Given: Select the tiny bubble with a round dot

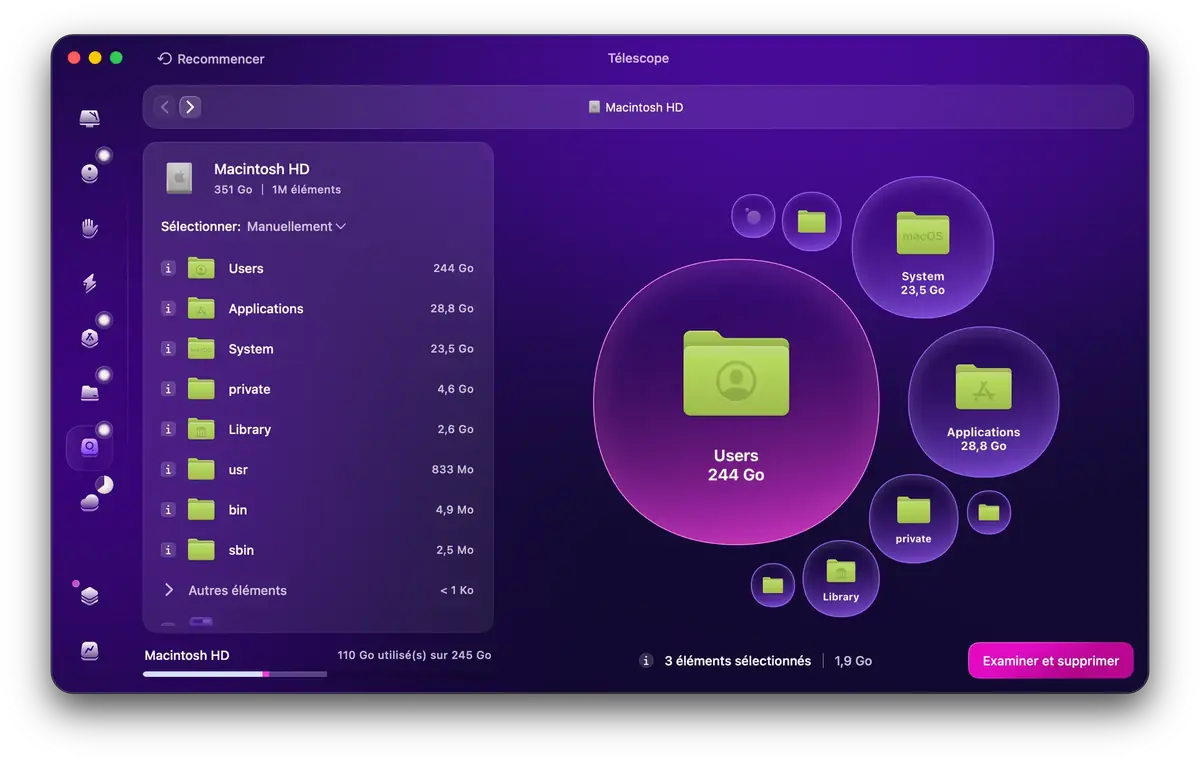Looking at the screenshot, I should pos(753,216).
